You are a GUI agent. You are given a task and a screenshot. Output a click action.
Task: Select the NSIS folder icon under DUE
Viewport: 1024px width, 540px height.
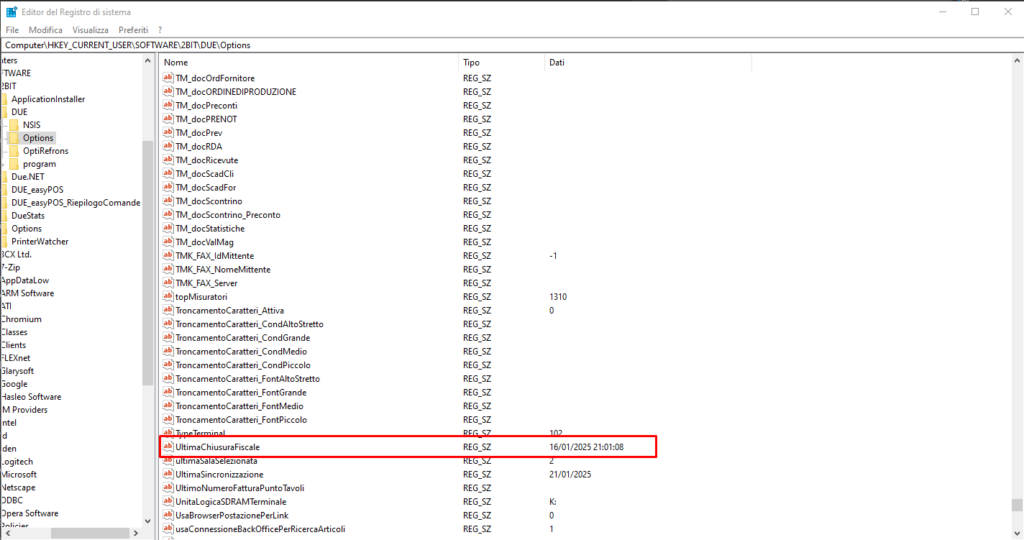point(15,125)
